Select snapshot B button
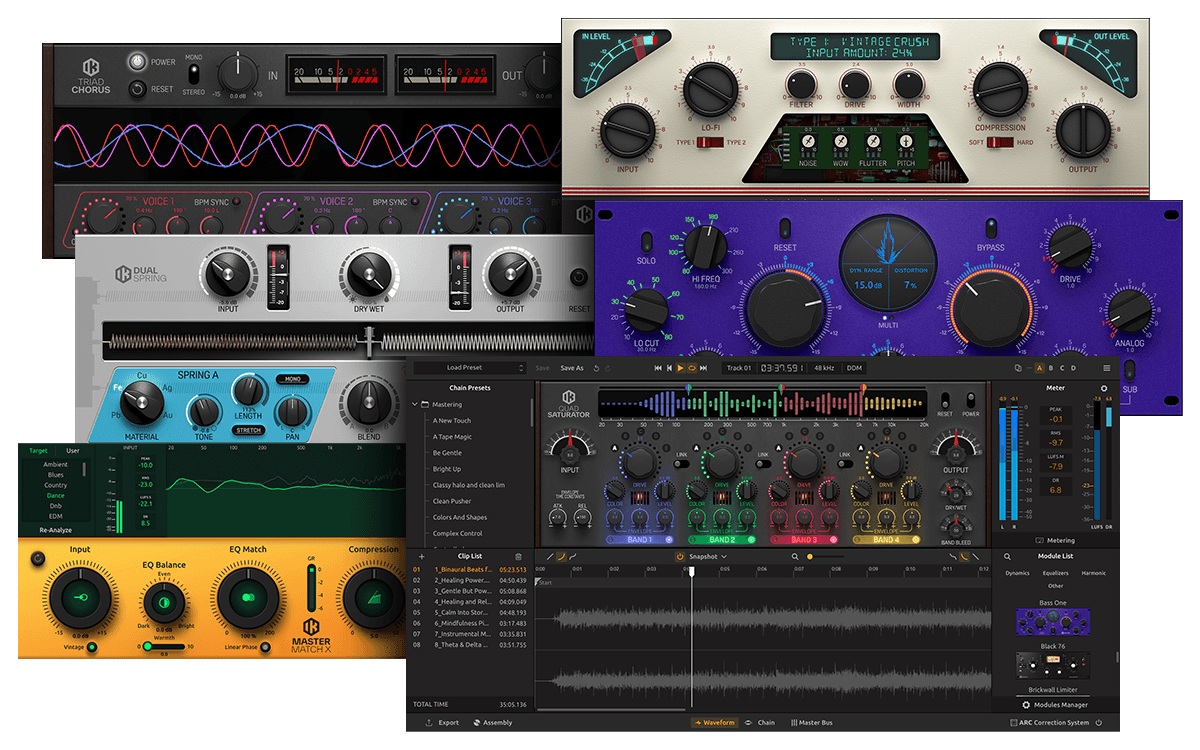 (1053, 368)
